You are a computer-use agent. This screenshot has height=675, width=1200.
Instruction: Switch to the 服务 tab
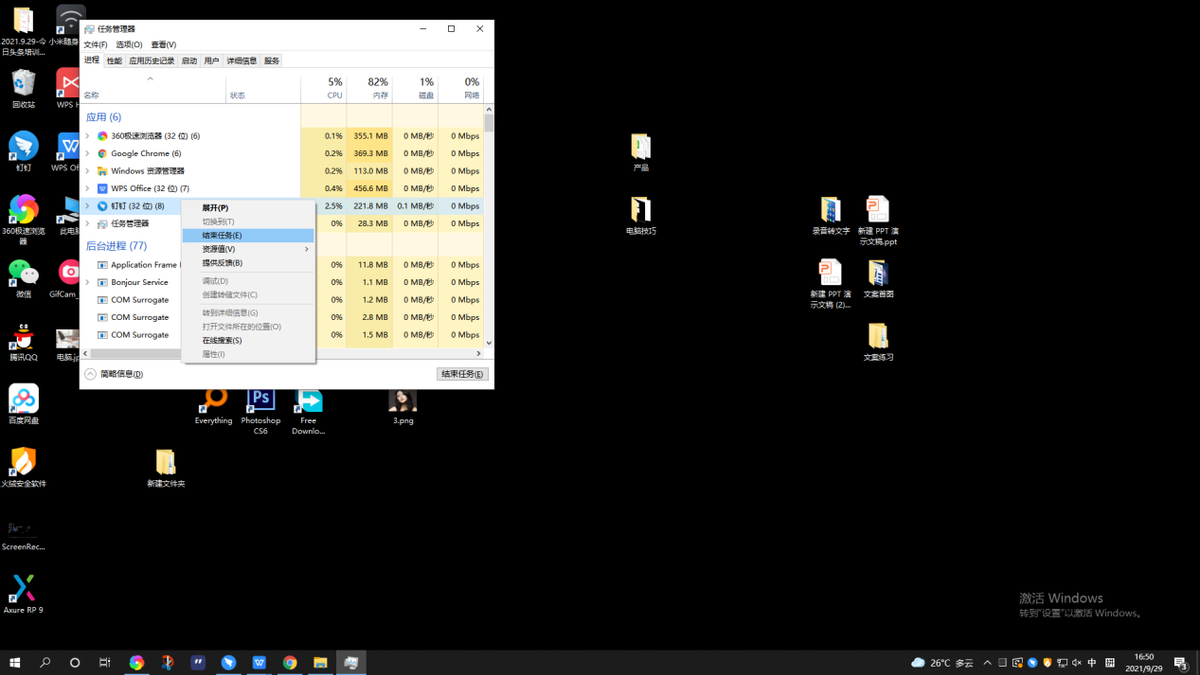coord(272,61)
